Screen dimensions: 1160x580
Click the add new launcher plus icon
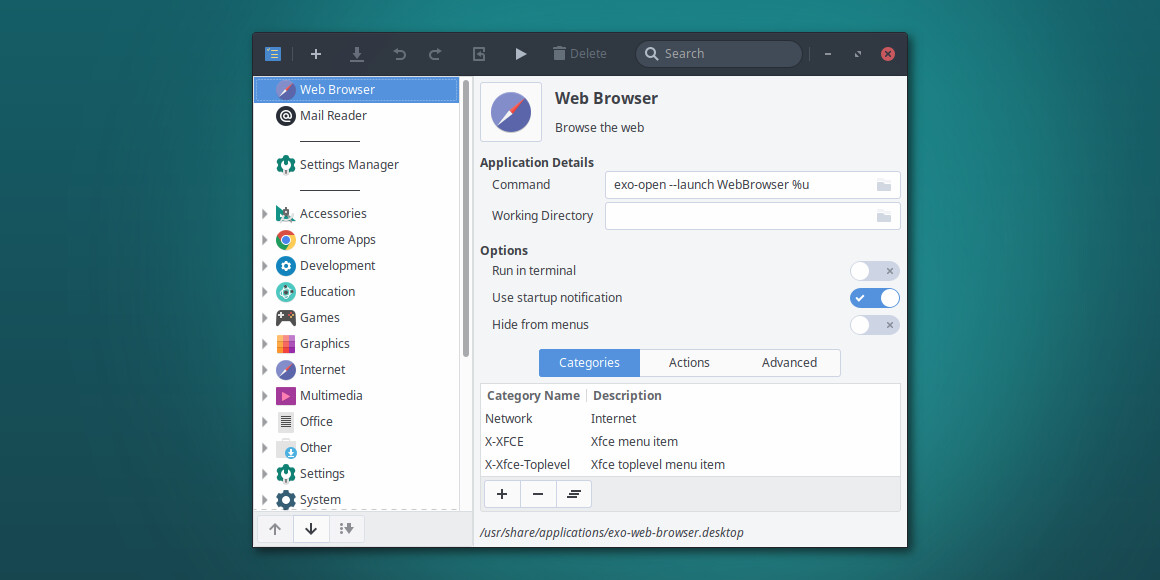tap(316, 54)
